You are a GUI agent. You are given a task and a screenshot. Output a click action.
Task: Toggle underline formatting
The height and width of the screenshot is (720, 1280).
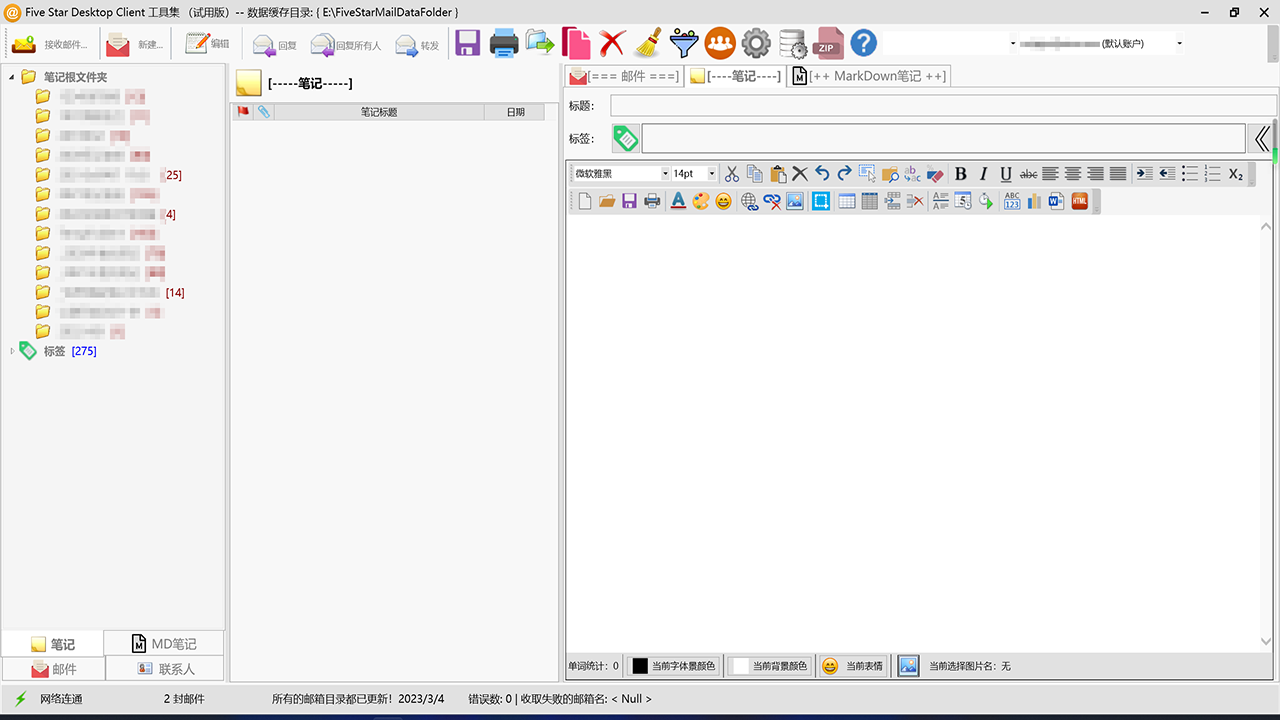click(x=1006, y=174)
